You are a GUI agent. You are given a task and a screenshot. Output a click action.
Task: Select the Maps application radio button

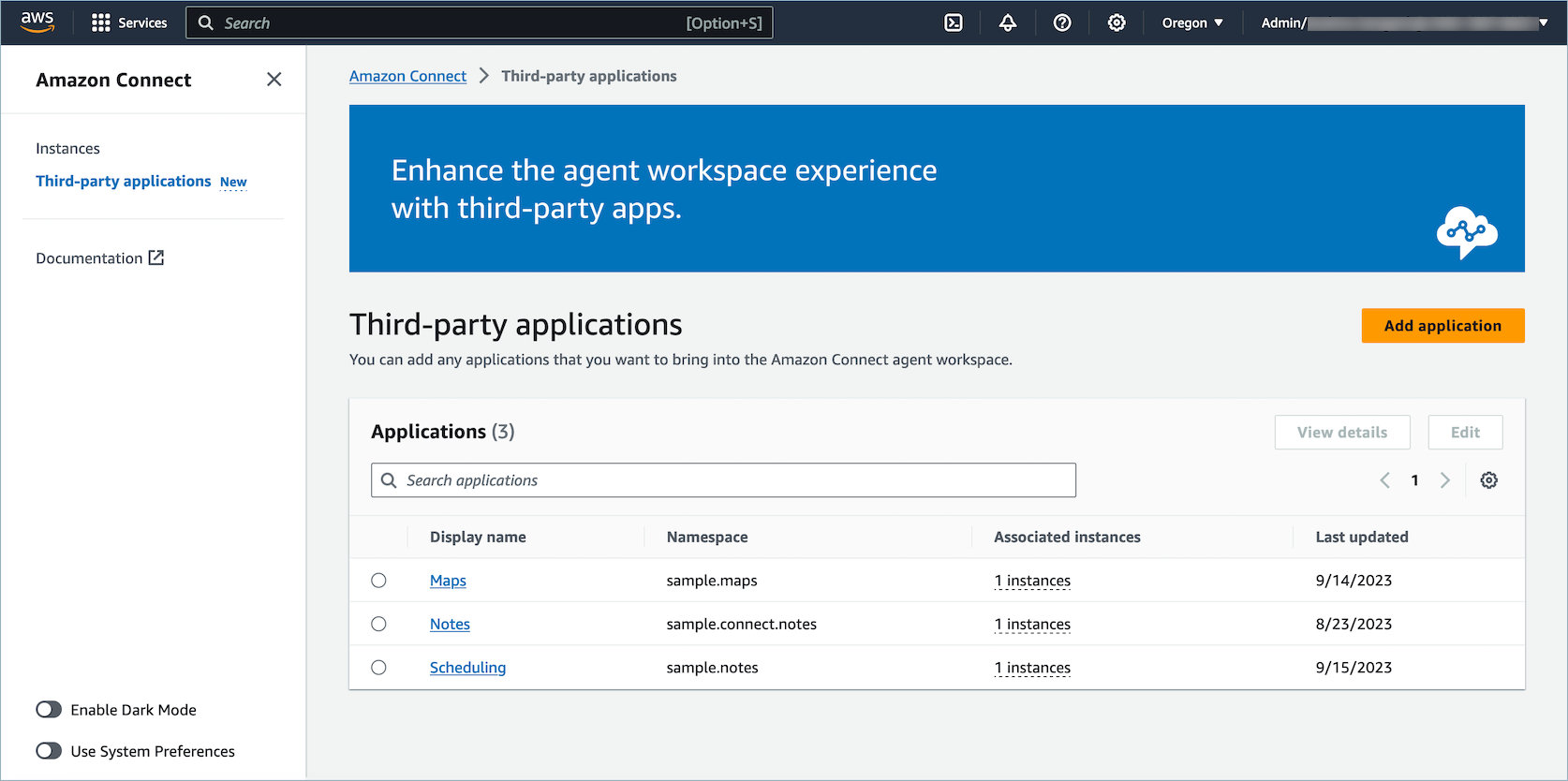(378, 581)
